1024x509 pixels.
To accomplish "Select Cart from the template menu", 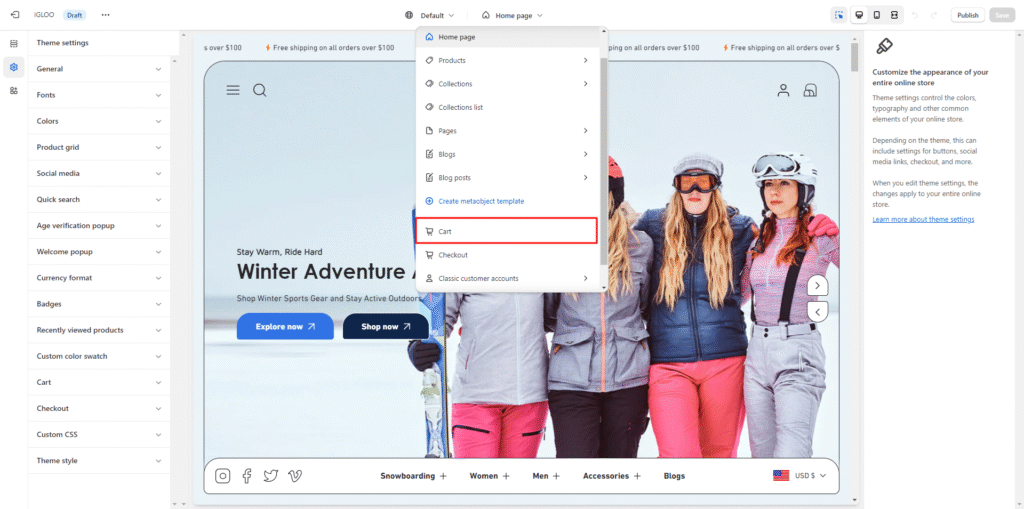I will tap(506, 231).
